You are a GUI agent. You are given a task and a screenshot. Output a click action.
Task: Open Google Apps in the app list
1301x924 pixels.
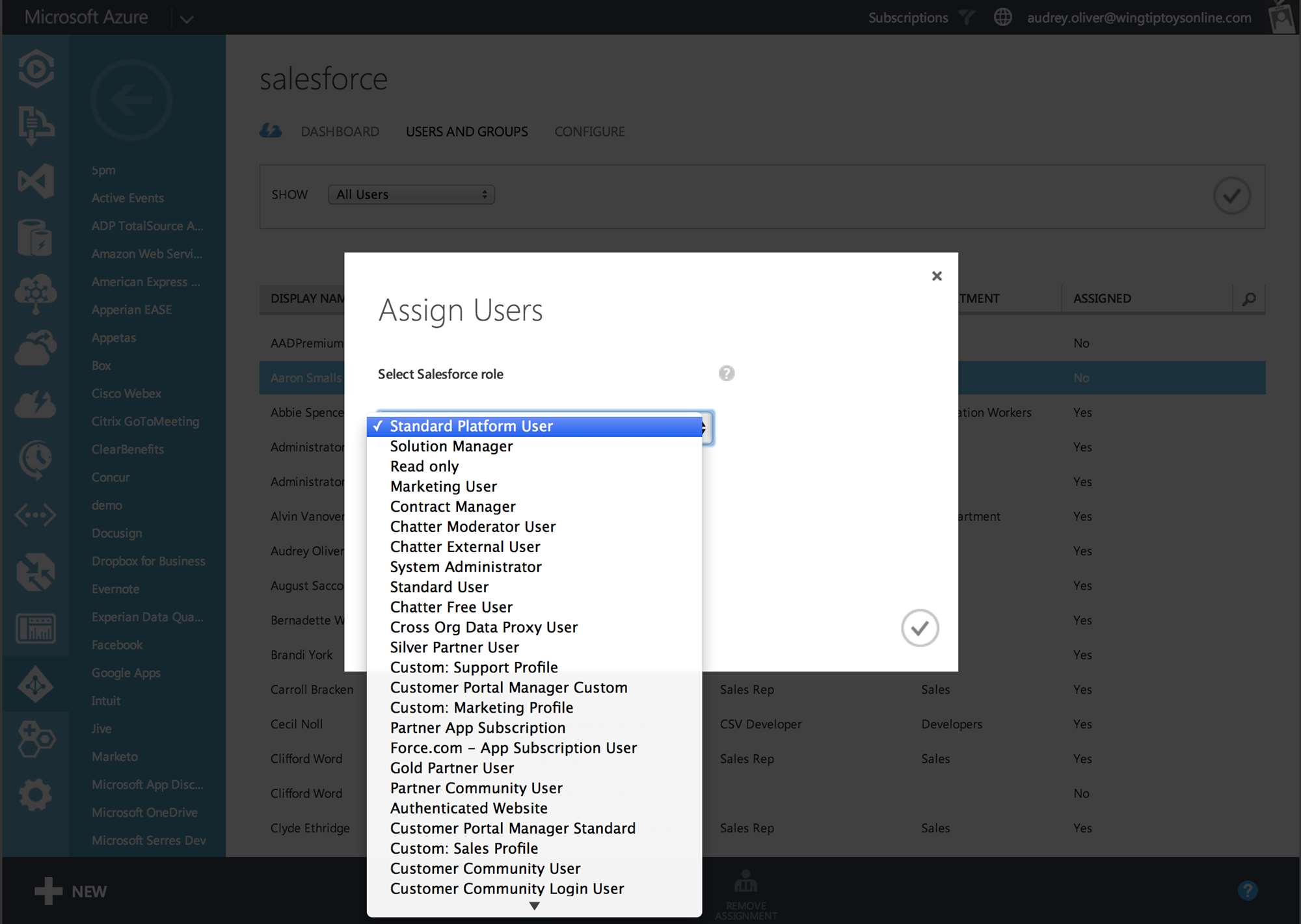pyautogui.click(x=126, y=673)
